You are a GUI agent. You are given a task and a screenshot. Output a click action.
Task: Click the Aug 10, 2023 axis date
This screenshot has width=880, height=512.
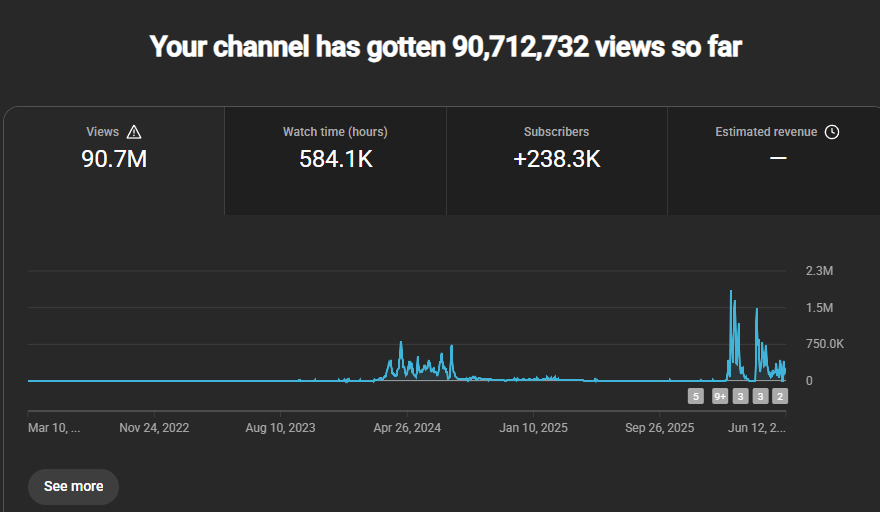point(280,428)
